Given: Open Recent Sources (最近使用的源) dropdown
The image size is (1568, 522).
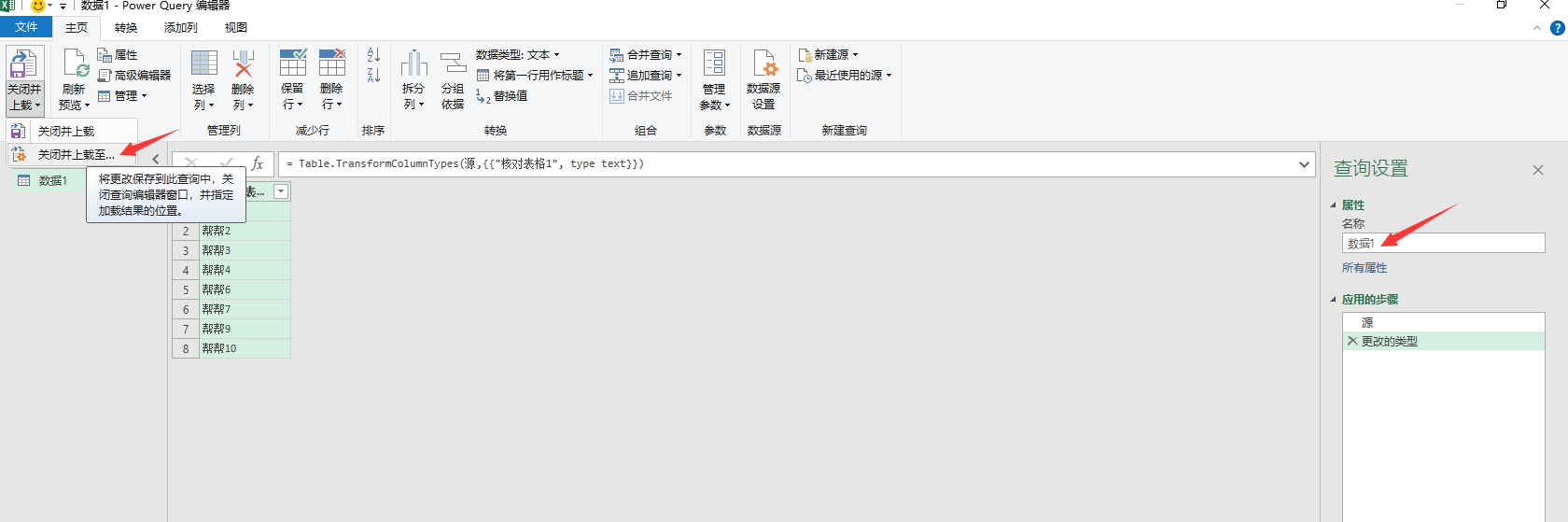Looking at the screenshot, I should coord(845,76).
